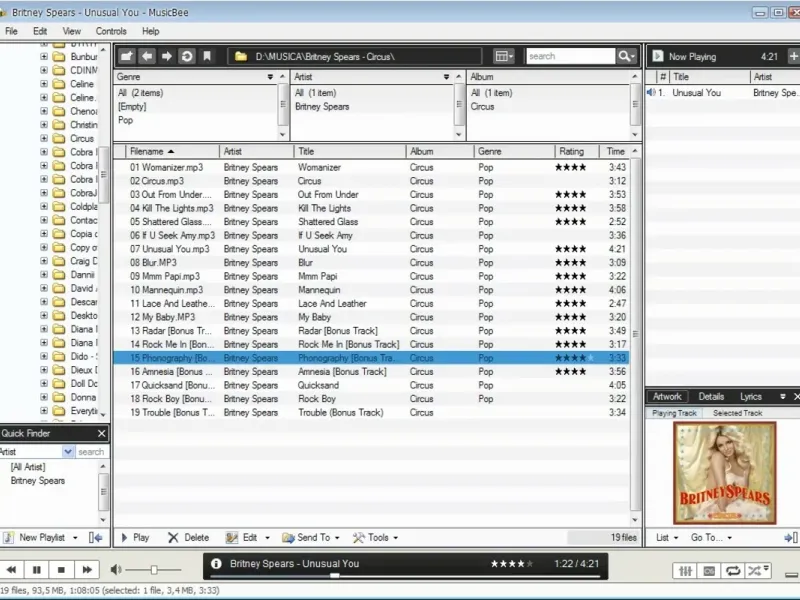Sort by the Rating column header
The height and width of the screenshot is (600, 800).
point(577,152)
